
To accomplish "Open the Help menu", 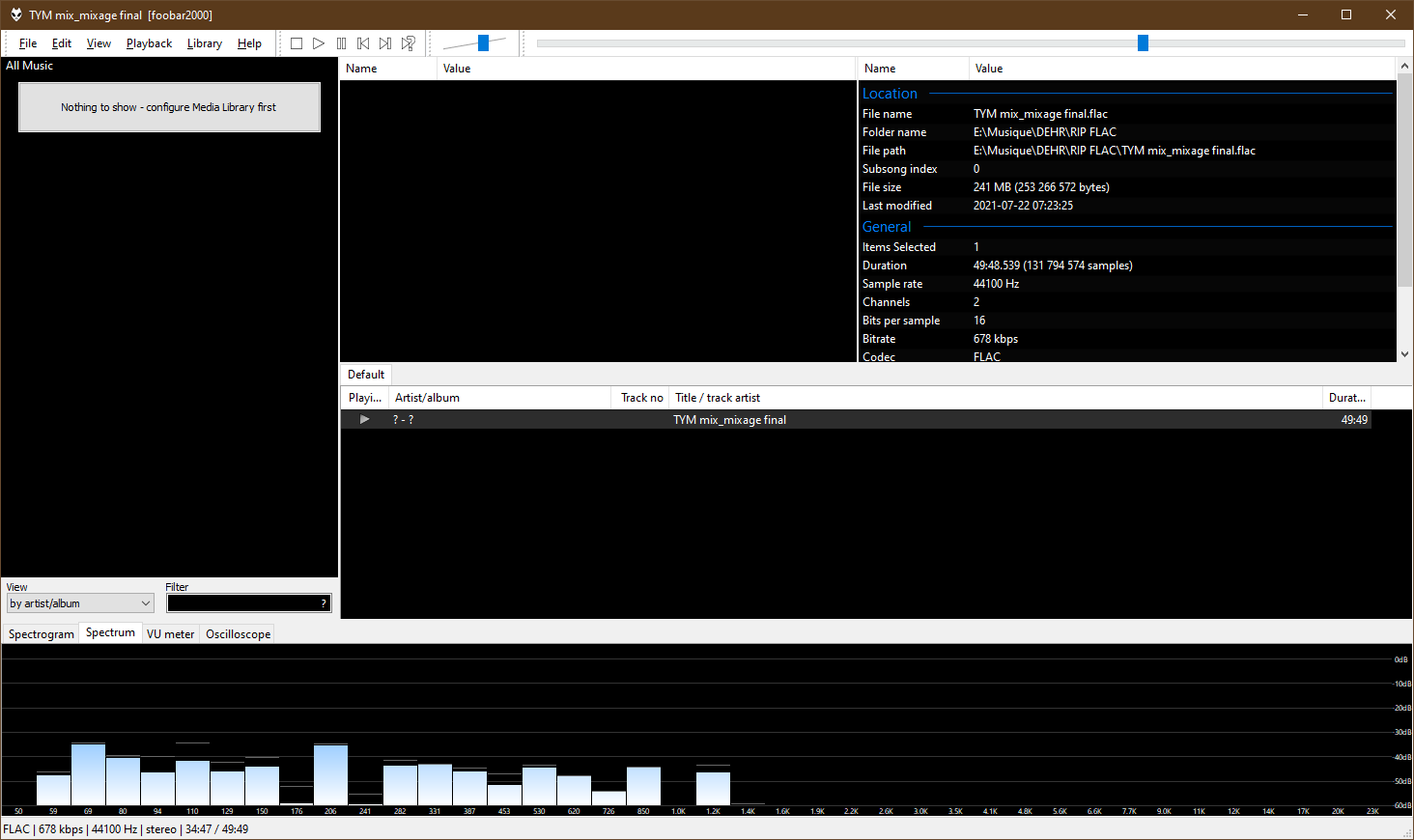I will tap(249, 43).
